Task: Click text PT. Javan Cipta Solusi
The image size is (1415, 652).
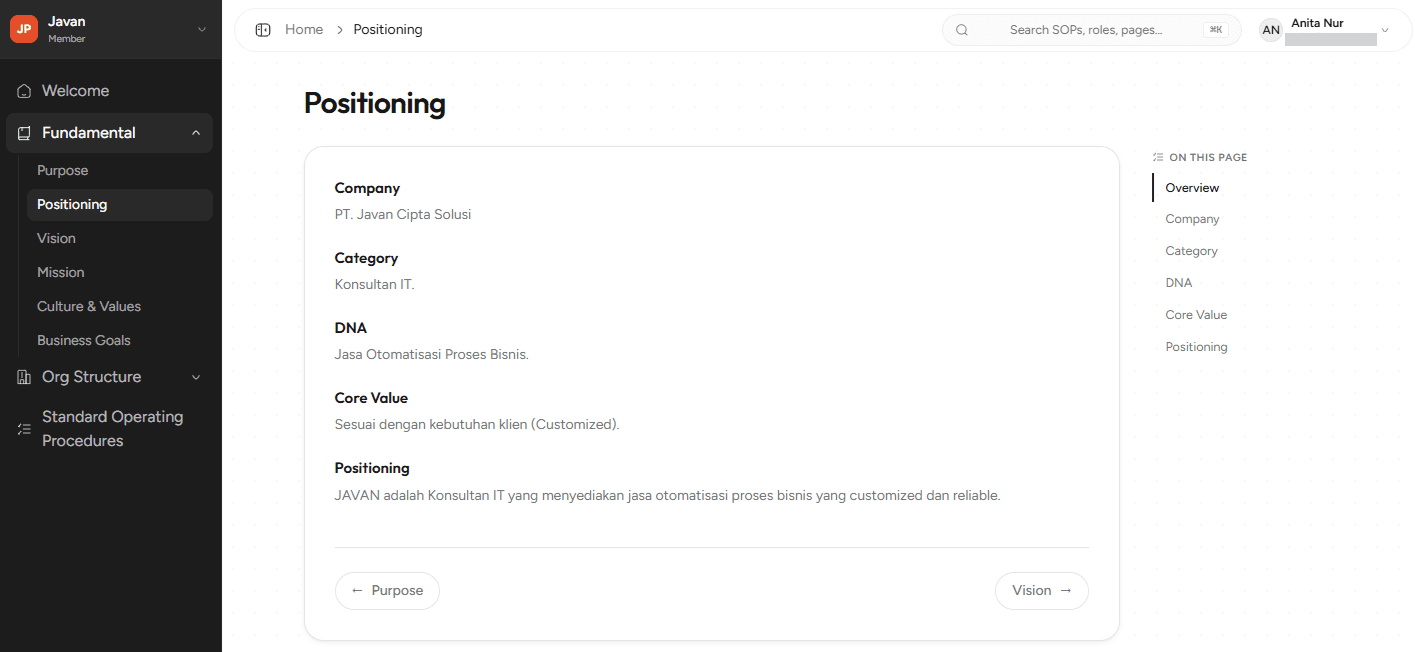Action: pos(403,214)
